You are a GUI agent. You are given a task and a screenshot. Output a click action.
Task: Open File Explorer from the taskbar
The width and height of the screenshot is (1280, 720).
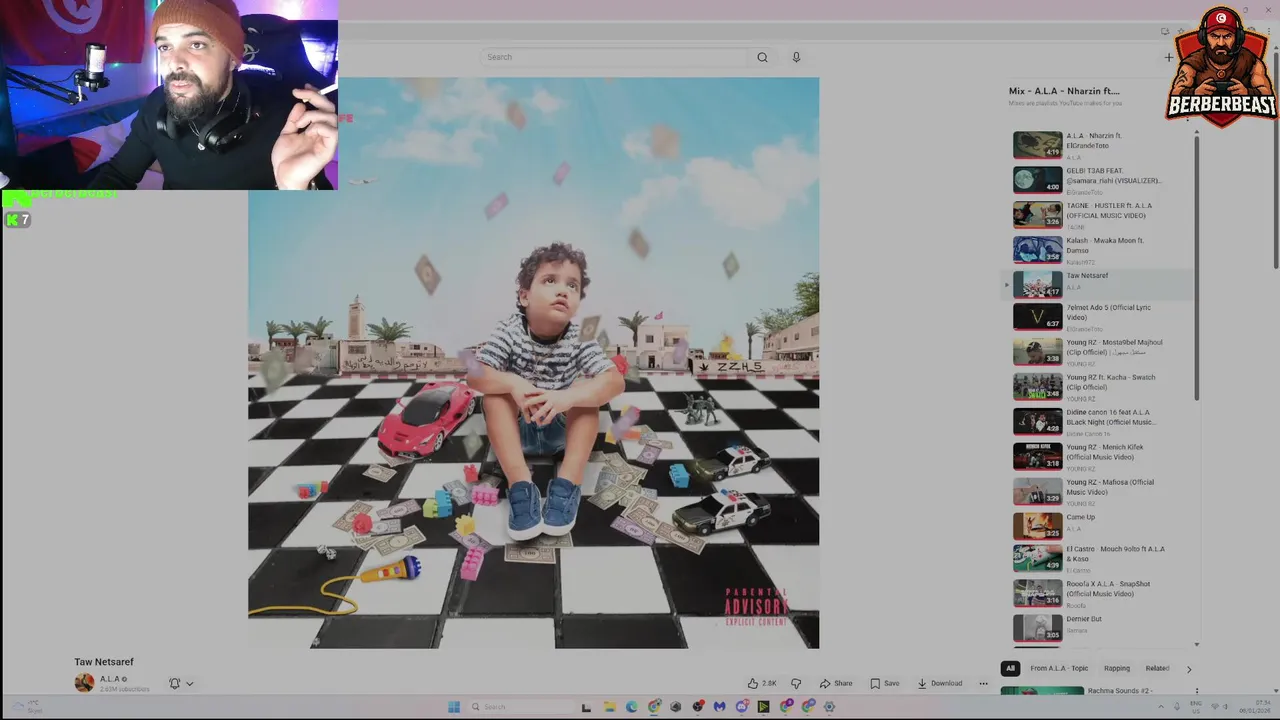pyautogui.click(x=609, y=707)
